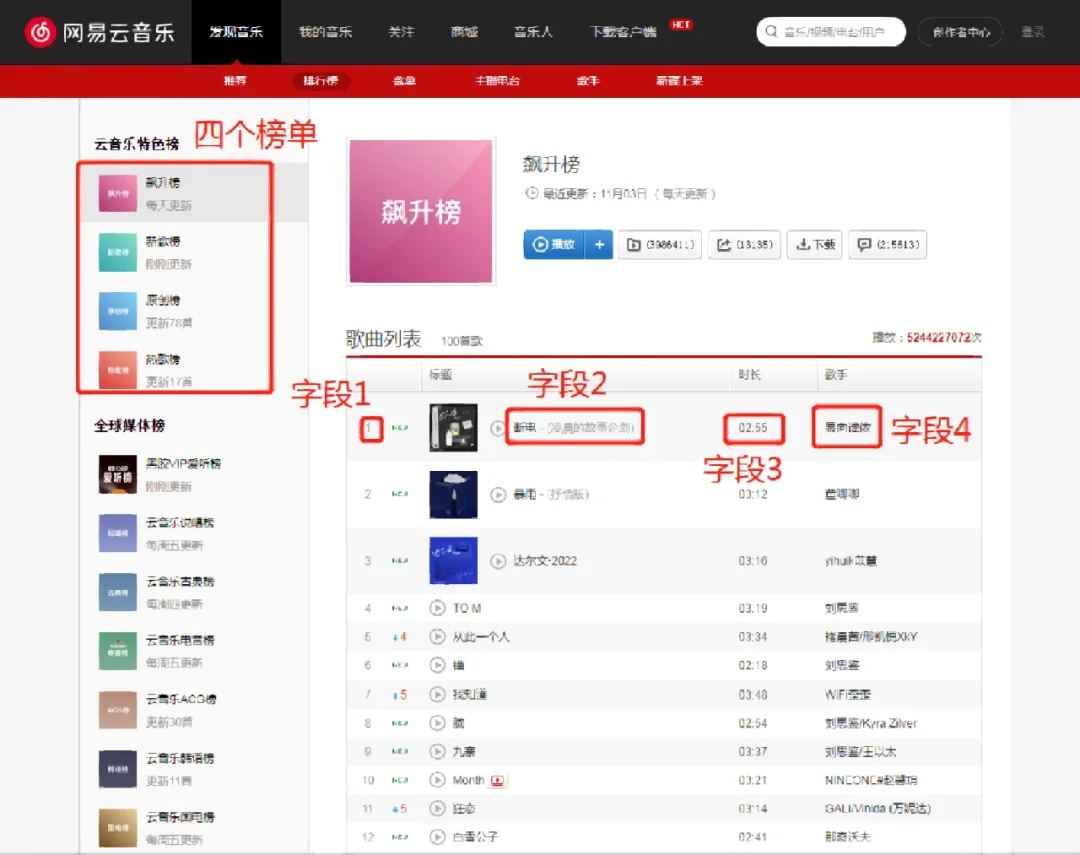The width and height of the screenshot is (1080, 855).
Task: Open the 热歌榜 chart in sidebar
Action: (194, 370)
